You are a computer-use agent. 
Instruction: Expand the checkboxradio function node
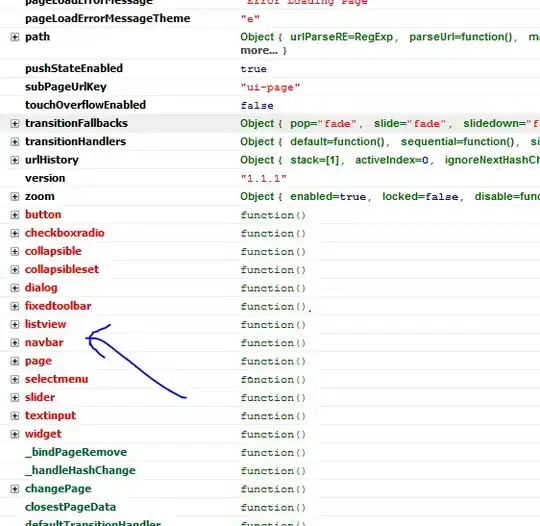tap(15, 233)
